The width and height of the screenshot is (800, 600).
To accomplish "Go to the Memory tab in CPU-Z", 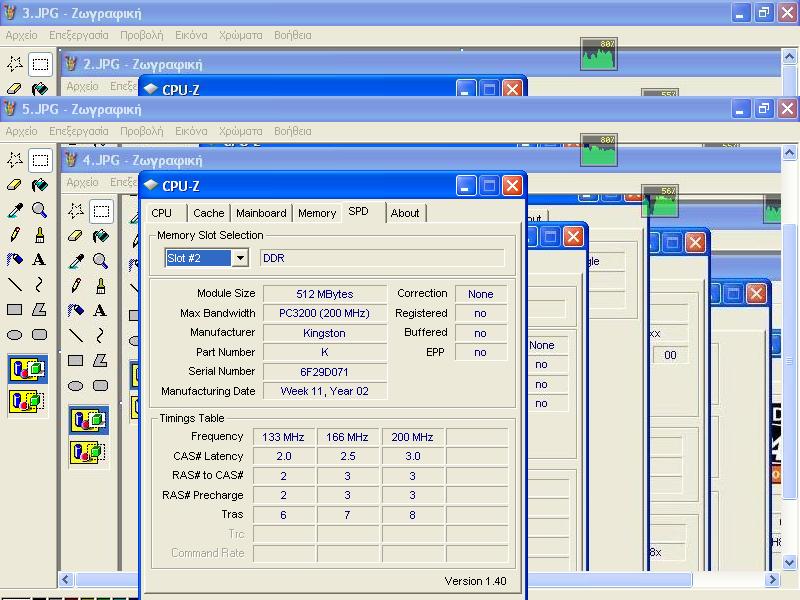I will pyautogui.click(x=317, y=213).
